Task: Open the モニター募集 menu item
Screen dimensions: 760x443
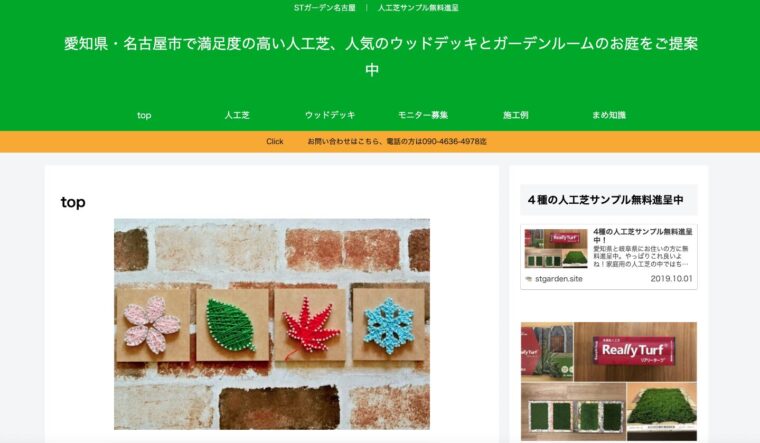Action: click(423, 115)
